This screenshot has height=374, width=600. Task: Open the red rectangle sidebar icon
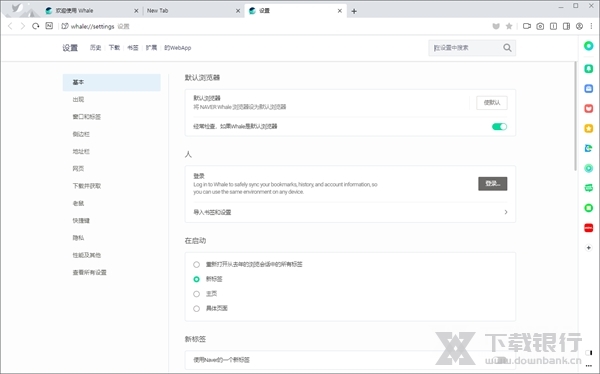[x=589, y=228]
